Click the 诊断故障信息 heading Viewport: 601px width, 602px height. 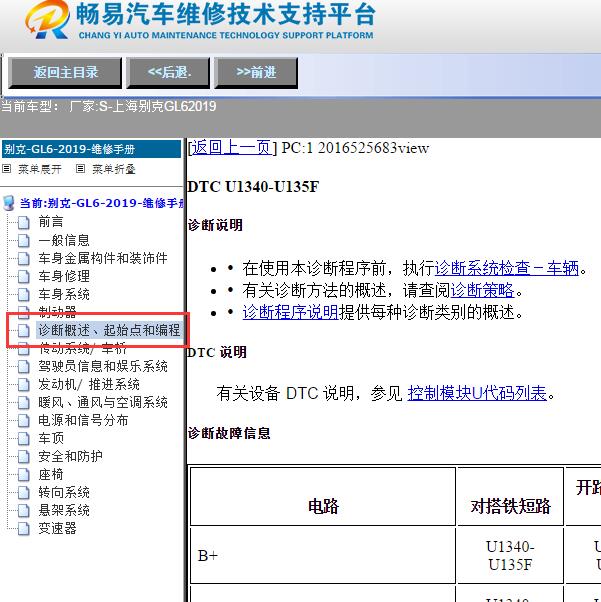pyautogui.click(x=229, y=433)
